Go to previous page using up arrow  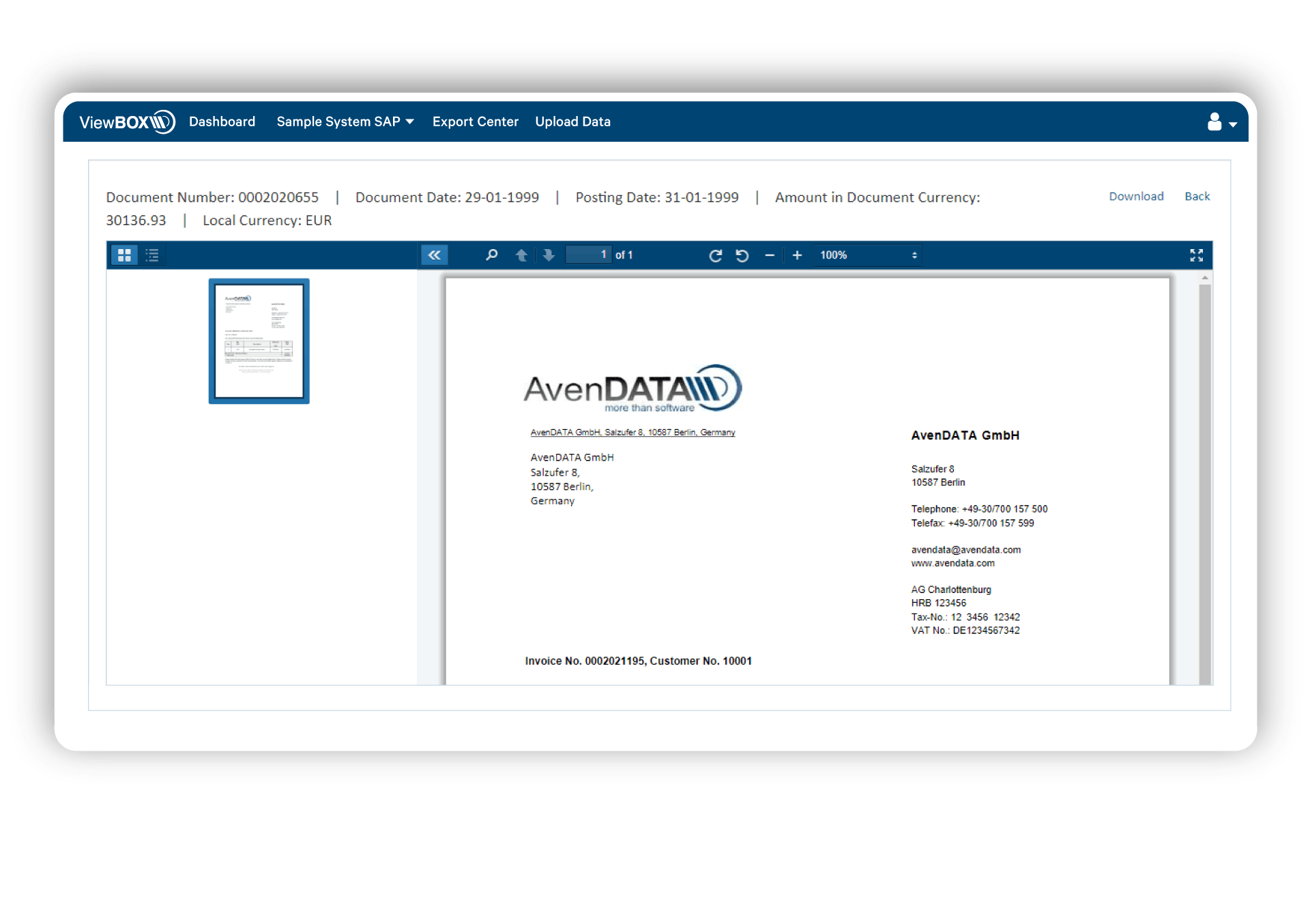point(521,255)
